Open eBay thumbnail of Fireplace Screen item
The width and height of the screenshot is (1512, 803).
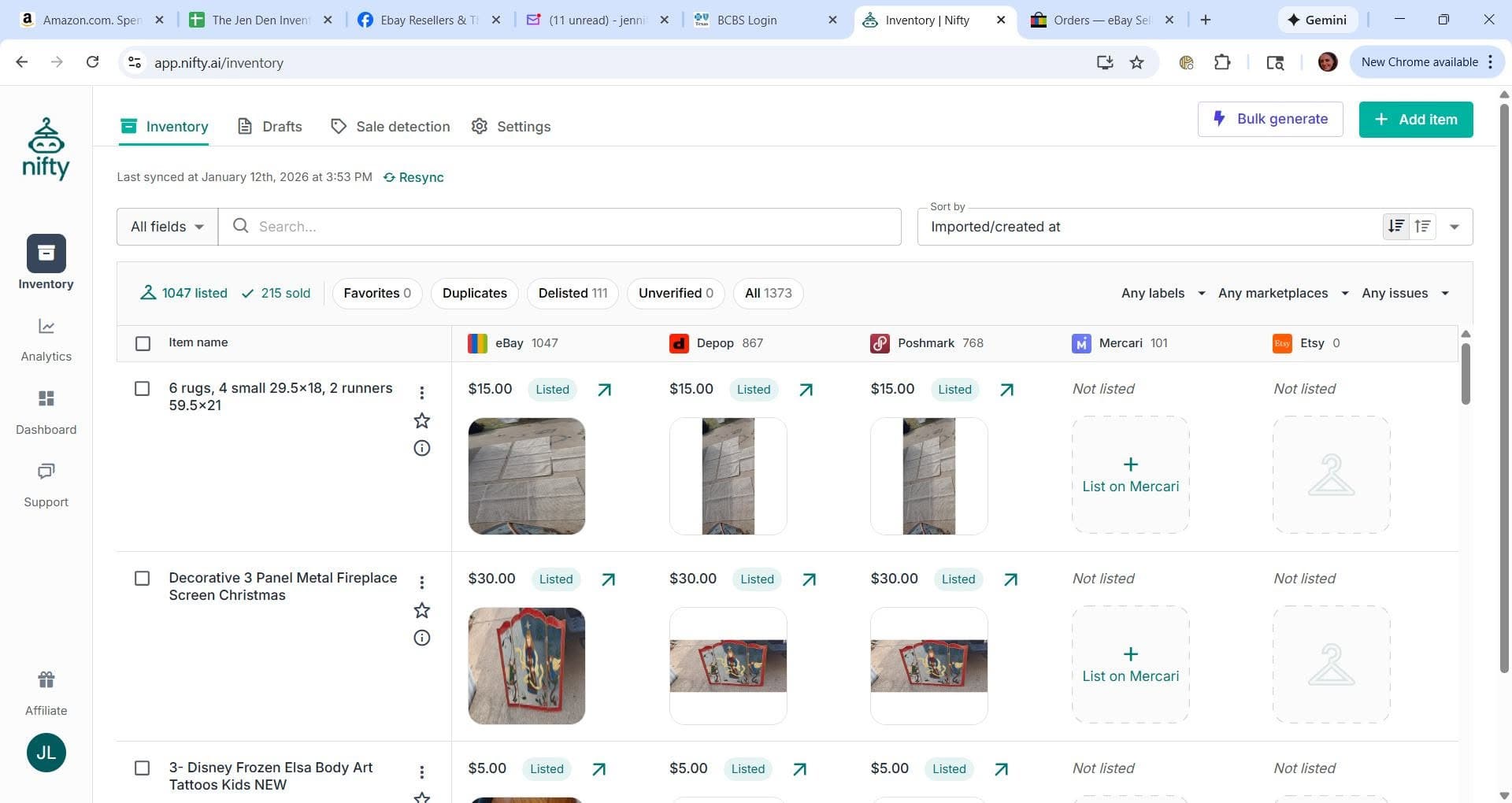pyautogui.click(x=527, y=666)
